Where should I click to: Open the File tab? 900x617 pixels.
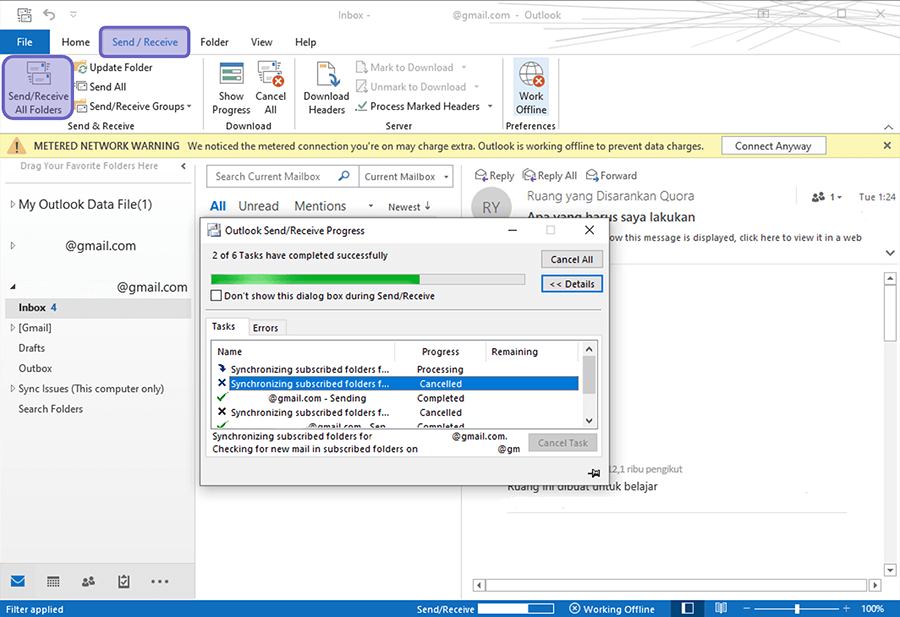(25, 42)
